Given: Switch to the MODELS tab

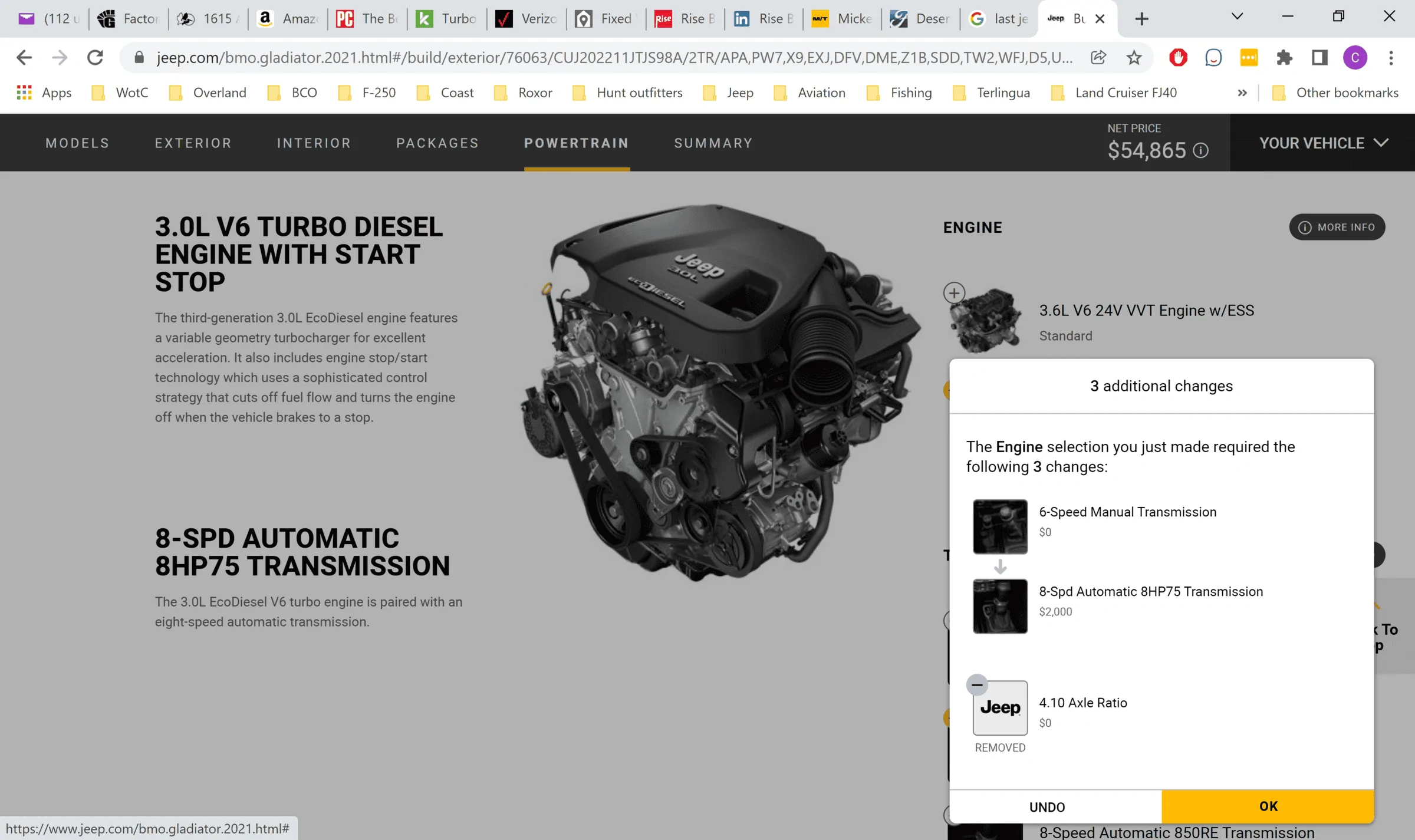Looking at the screenshot, I should tap(77, 143).
